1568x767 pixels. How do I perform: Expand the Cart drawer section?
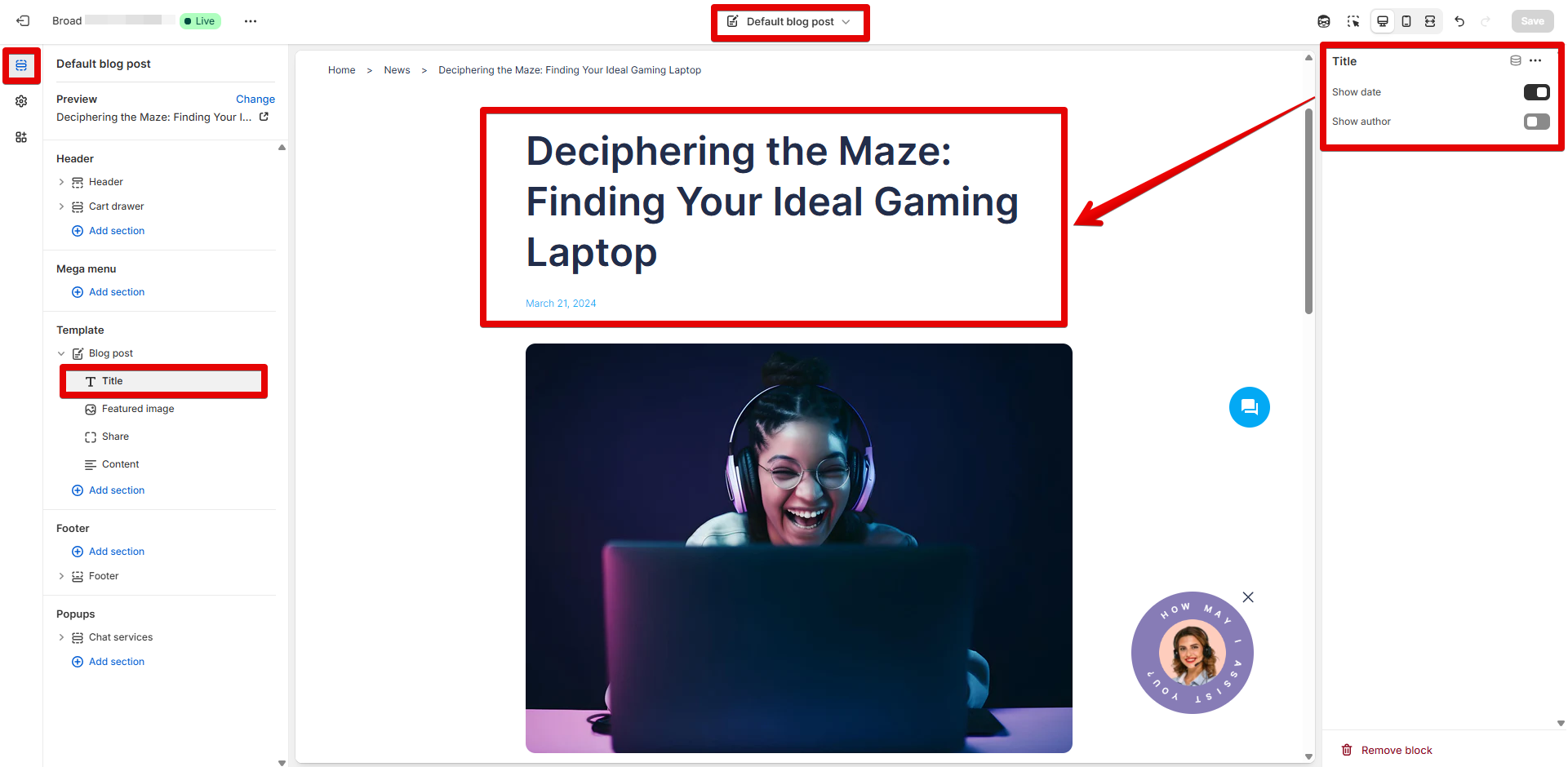click(x=61, y=206)
